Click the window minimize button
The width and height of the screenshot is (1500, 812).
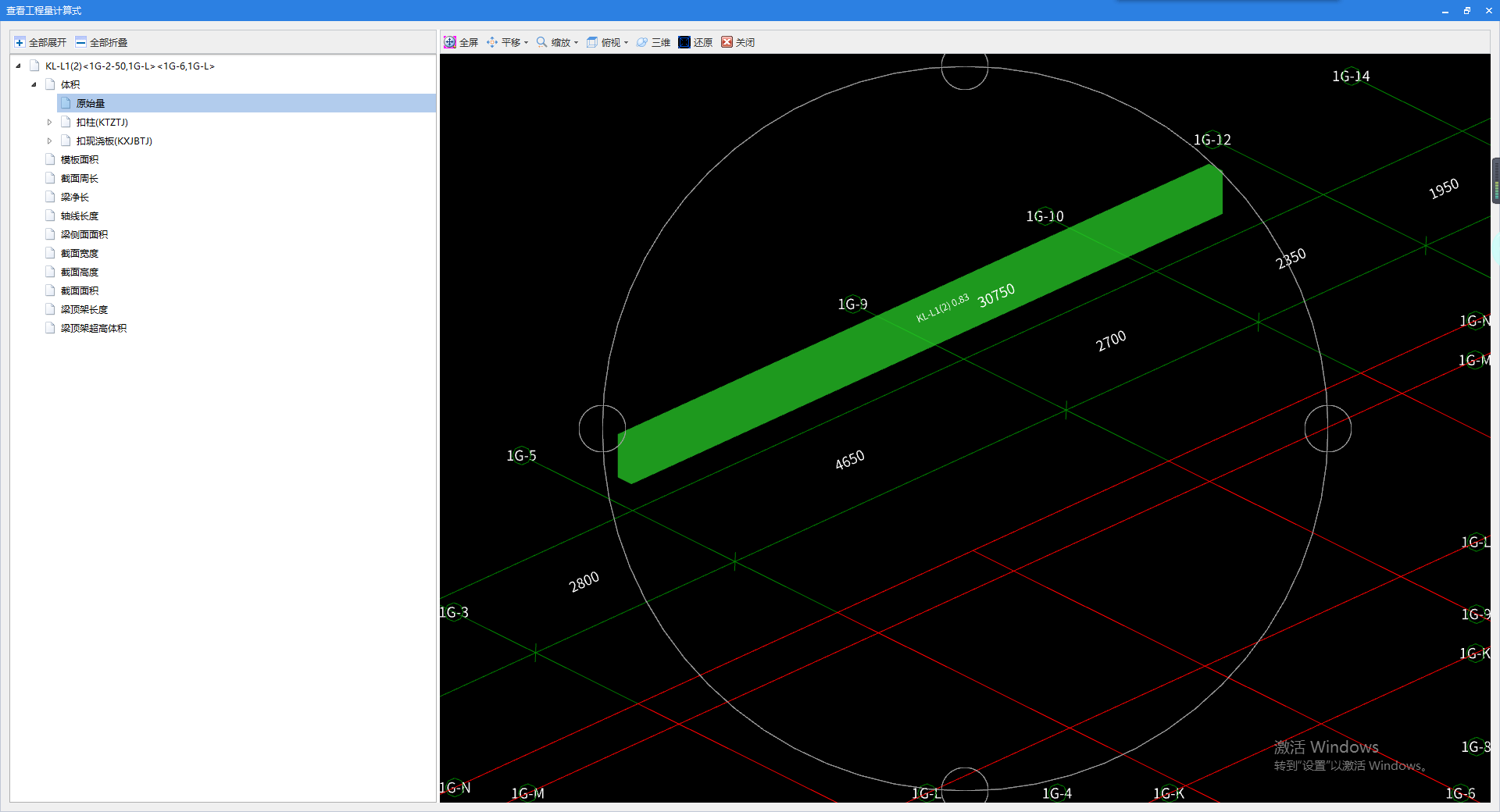click(x=1445, y=10)
